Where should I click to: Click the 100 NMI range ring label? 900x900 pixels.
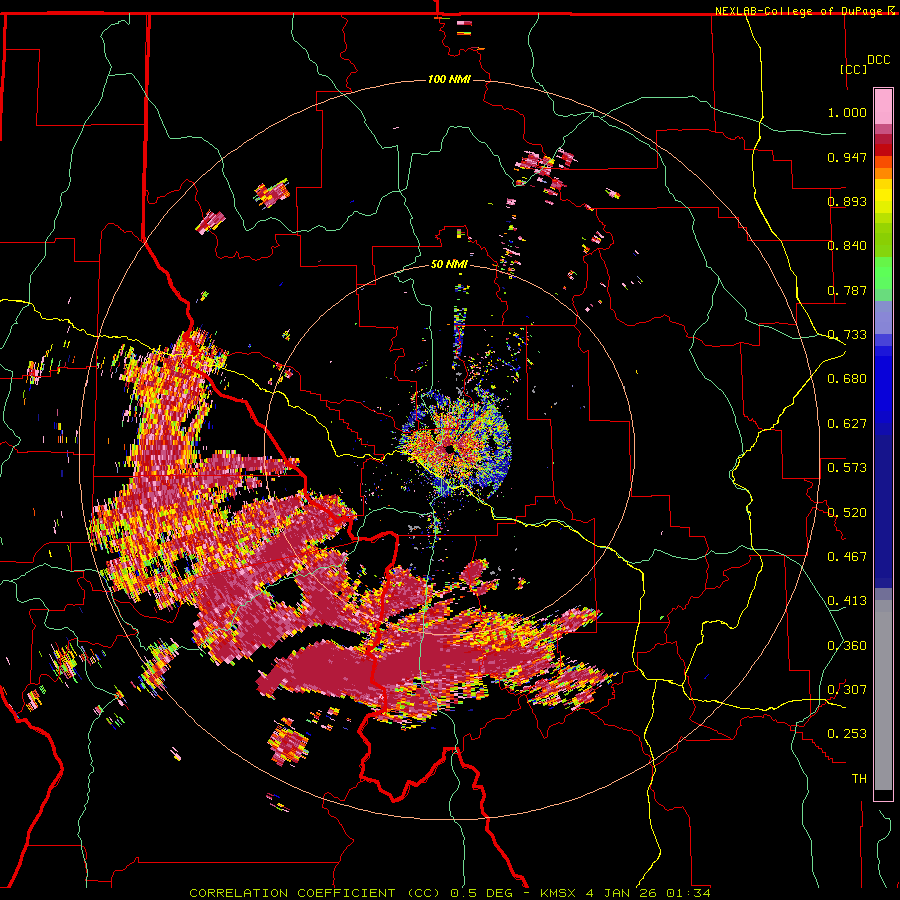click(x=449, y=79)
